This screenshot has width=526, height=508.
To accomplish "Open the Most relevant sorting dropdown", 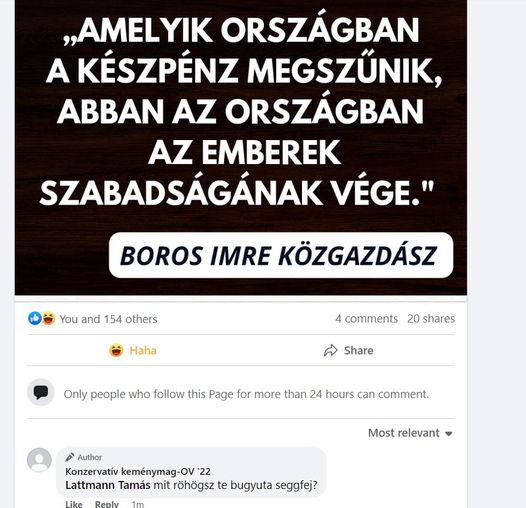I will click(411, 433).
